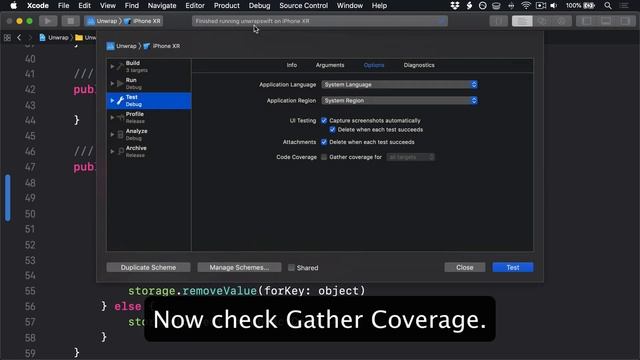Go back in editor history
The height and width of the screenshot is (360, 640).
19,38
